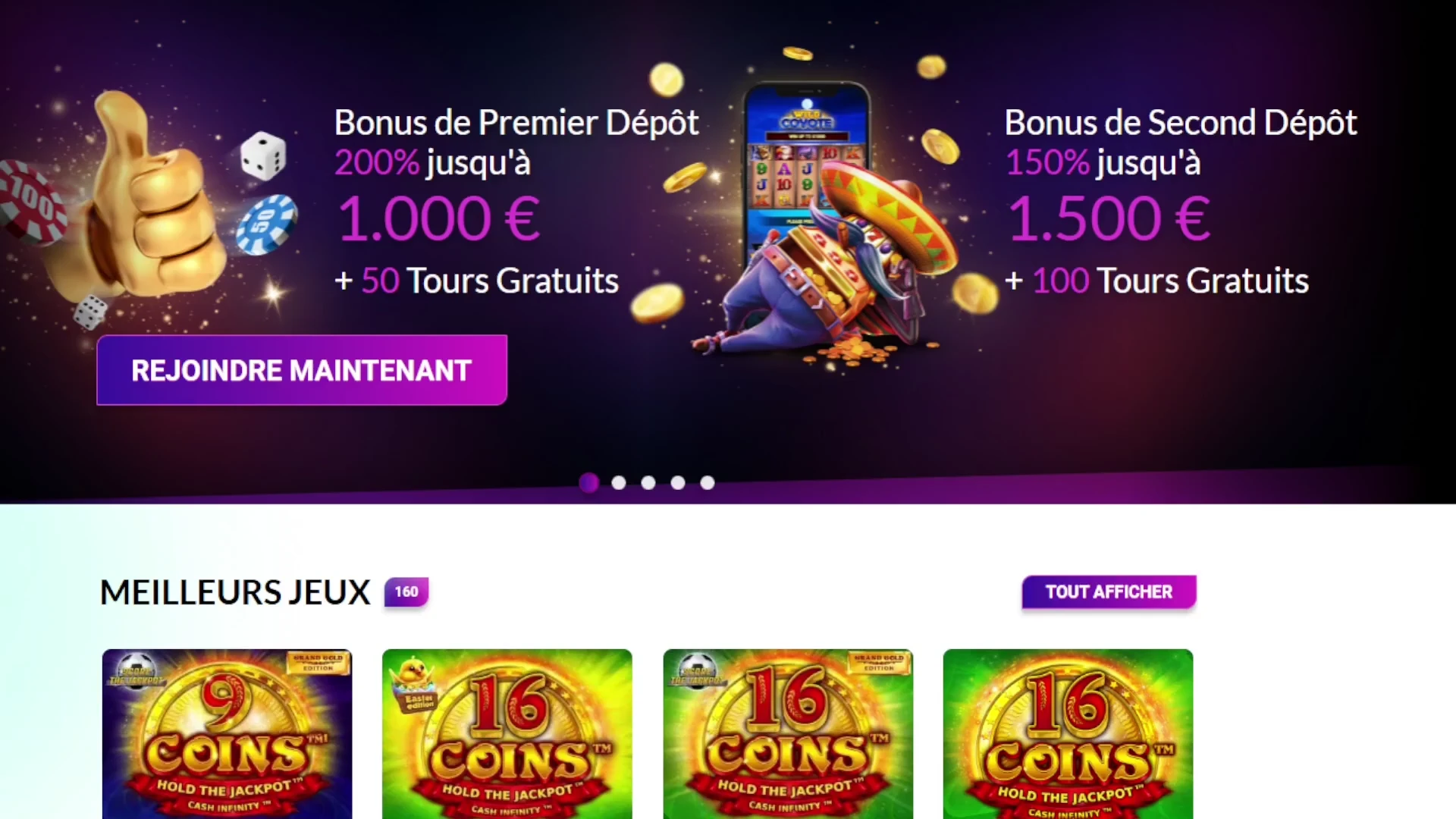Image resolution: width=1456 pixels, height=819 pixels.
Task: Open the 16 Coins Grand Gold edition game
Action: tap(788, 733)
